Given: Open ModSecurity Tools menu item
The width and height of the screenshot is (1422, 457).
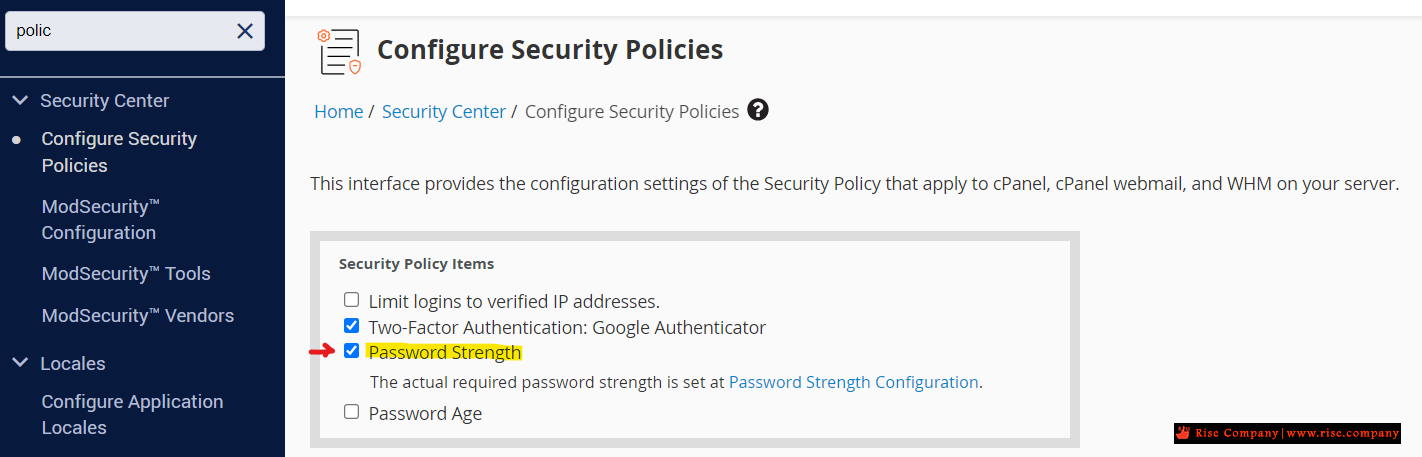Looking at the screenshot, I should tap(126, 273).
